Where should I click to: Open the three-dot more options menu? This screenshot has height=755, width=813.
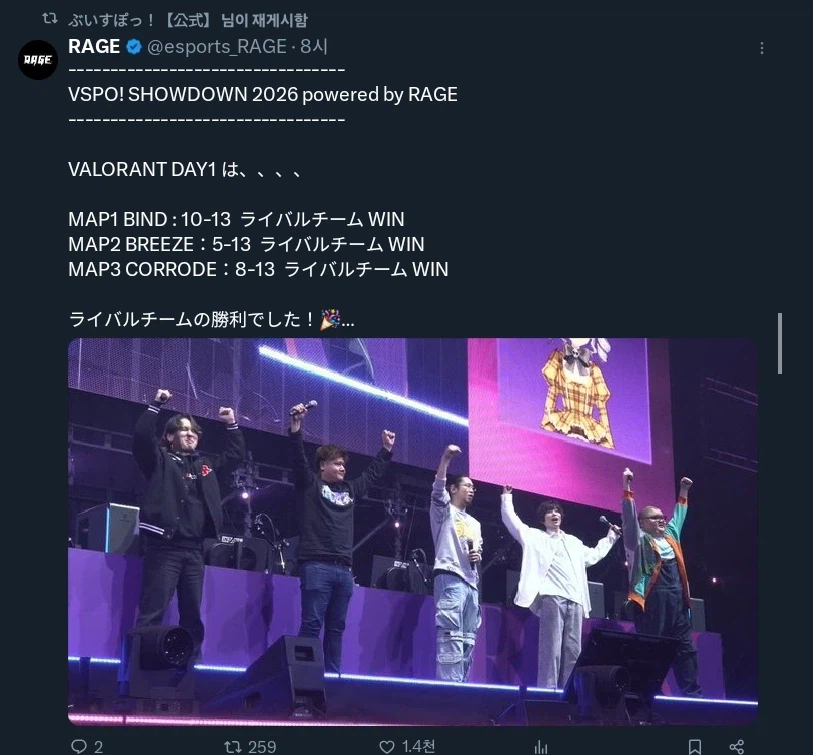[761, 48]
